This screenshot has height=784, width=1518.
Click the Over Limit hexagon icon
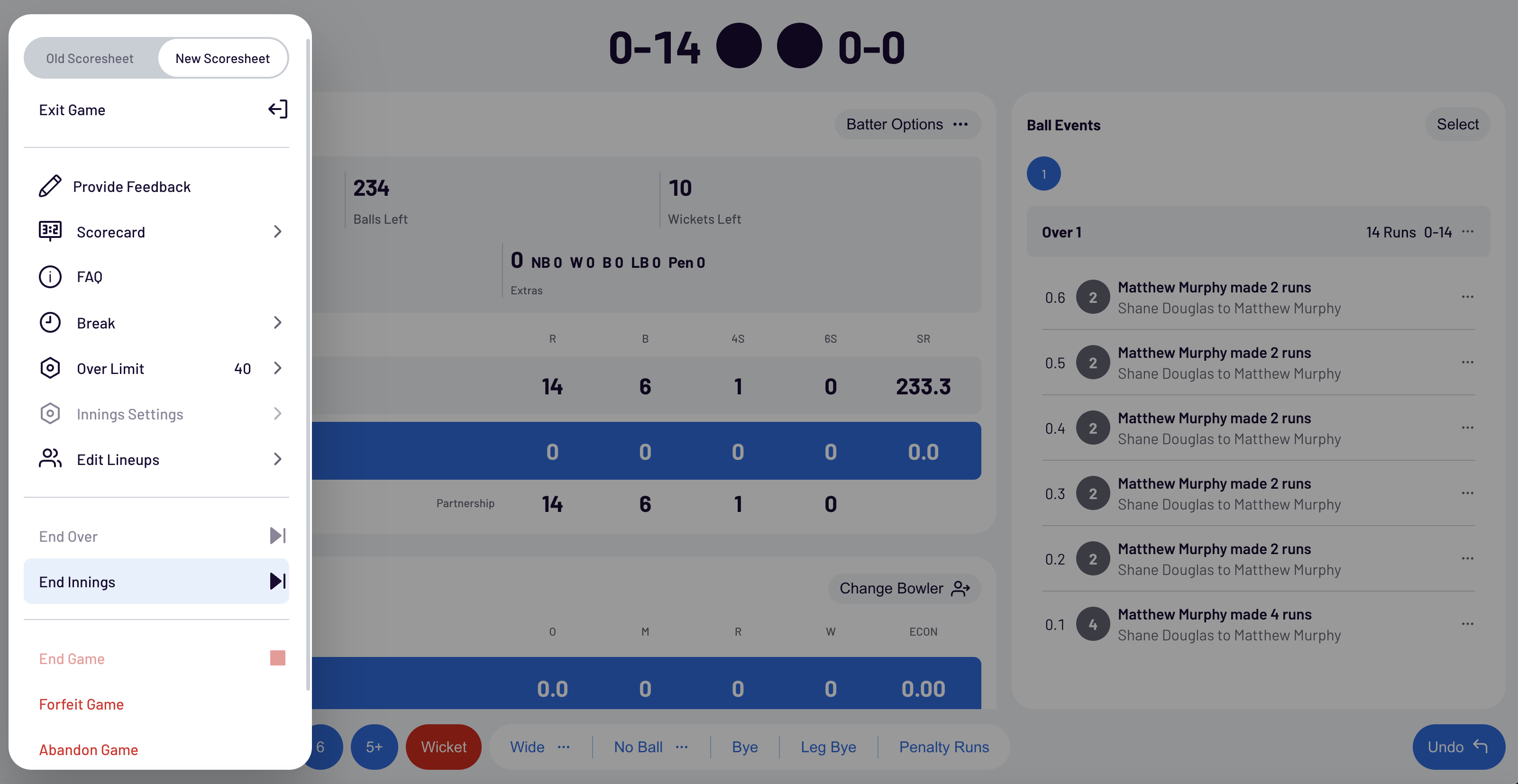pyautogui.click(x=50, y=368)
